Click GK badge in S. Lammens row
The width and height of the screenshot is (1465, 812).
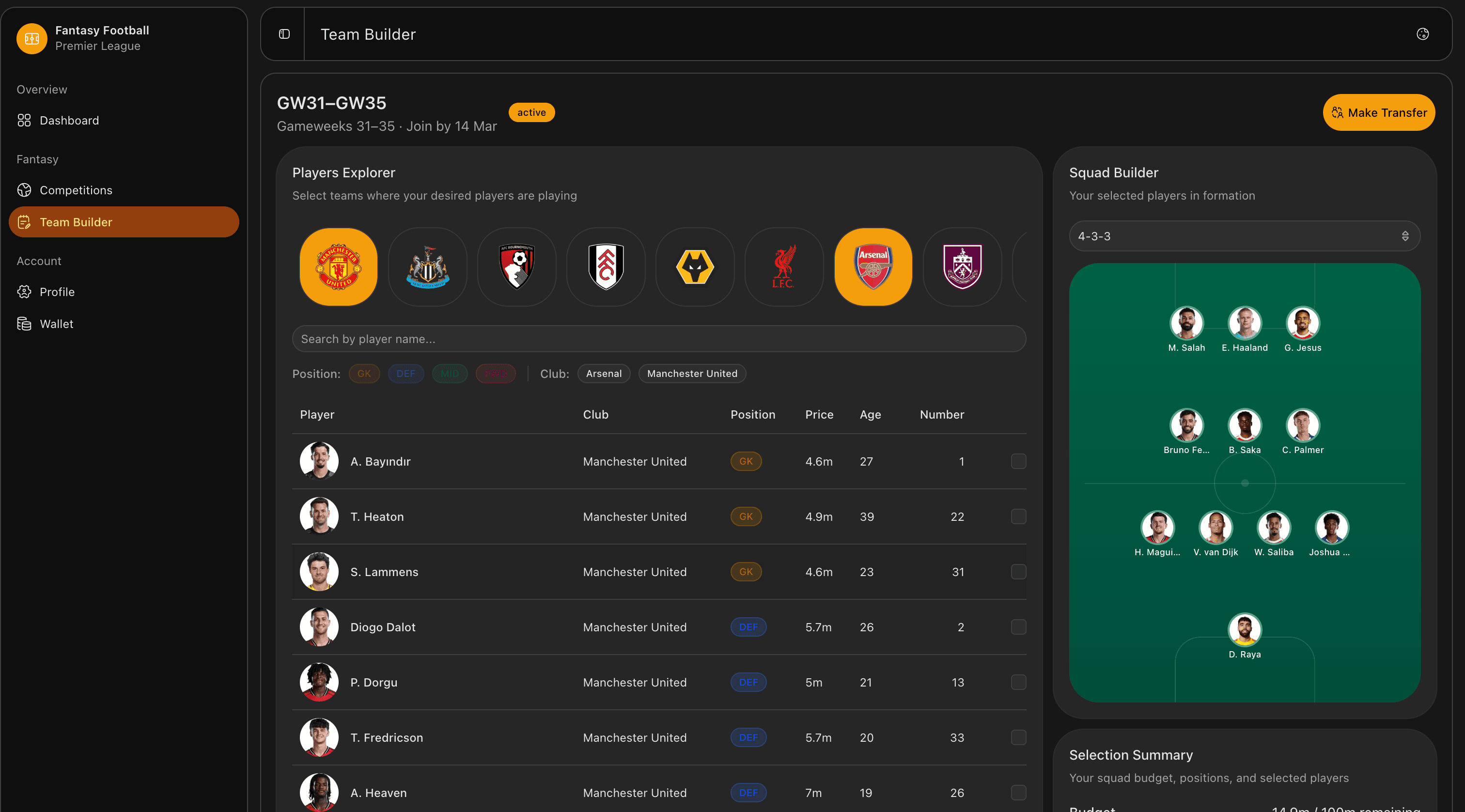point(746,572)
